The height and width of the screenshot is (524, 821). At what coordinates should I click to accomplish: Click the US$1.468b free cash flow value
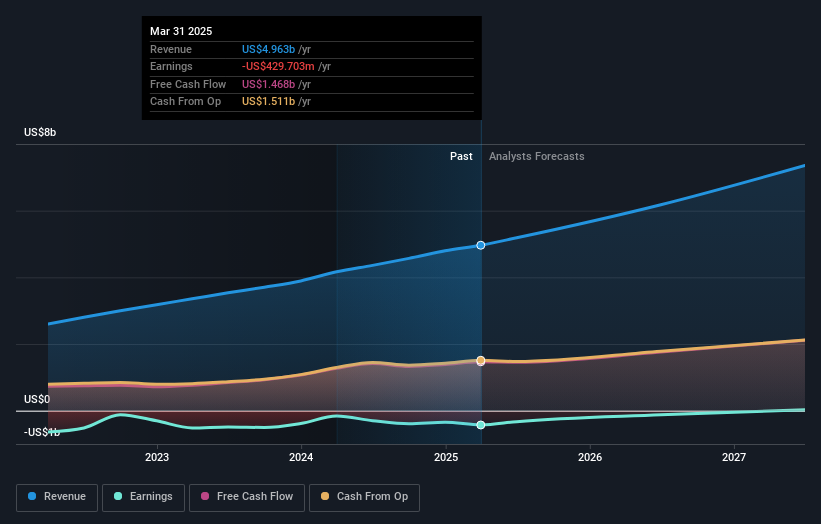pyautogui.click(x=269, y=84)
